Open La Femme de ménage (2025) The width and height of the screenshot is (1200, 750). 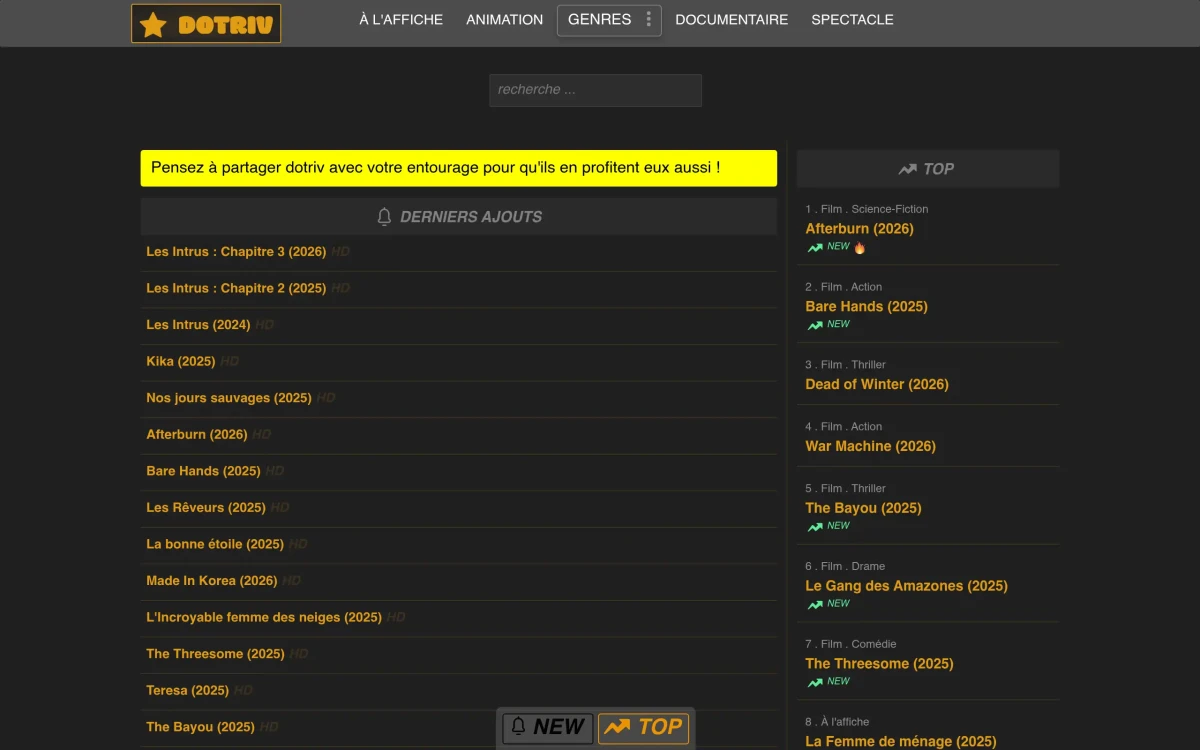tap(901, 741)
